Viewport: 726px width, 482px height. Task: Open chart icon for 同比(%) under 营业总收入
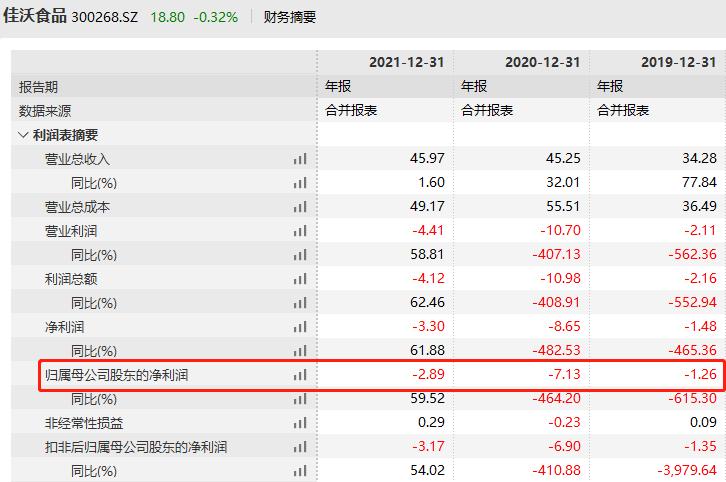coord(300,183)
